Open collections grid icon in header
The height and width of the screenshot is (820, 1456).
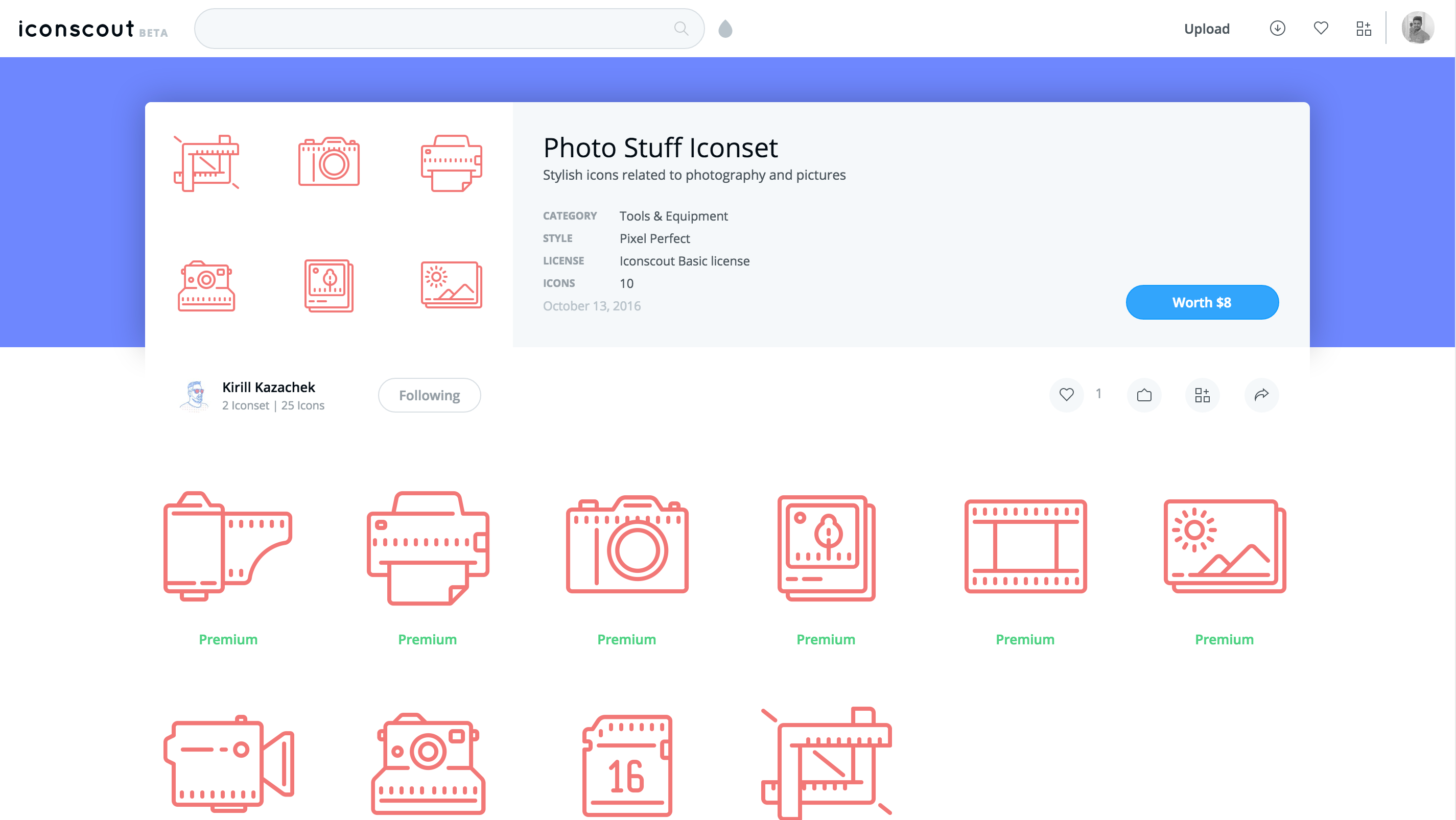click(x=1364, y=28)
